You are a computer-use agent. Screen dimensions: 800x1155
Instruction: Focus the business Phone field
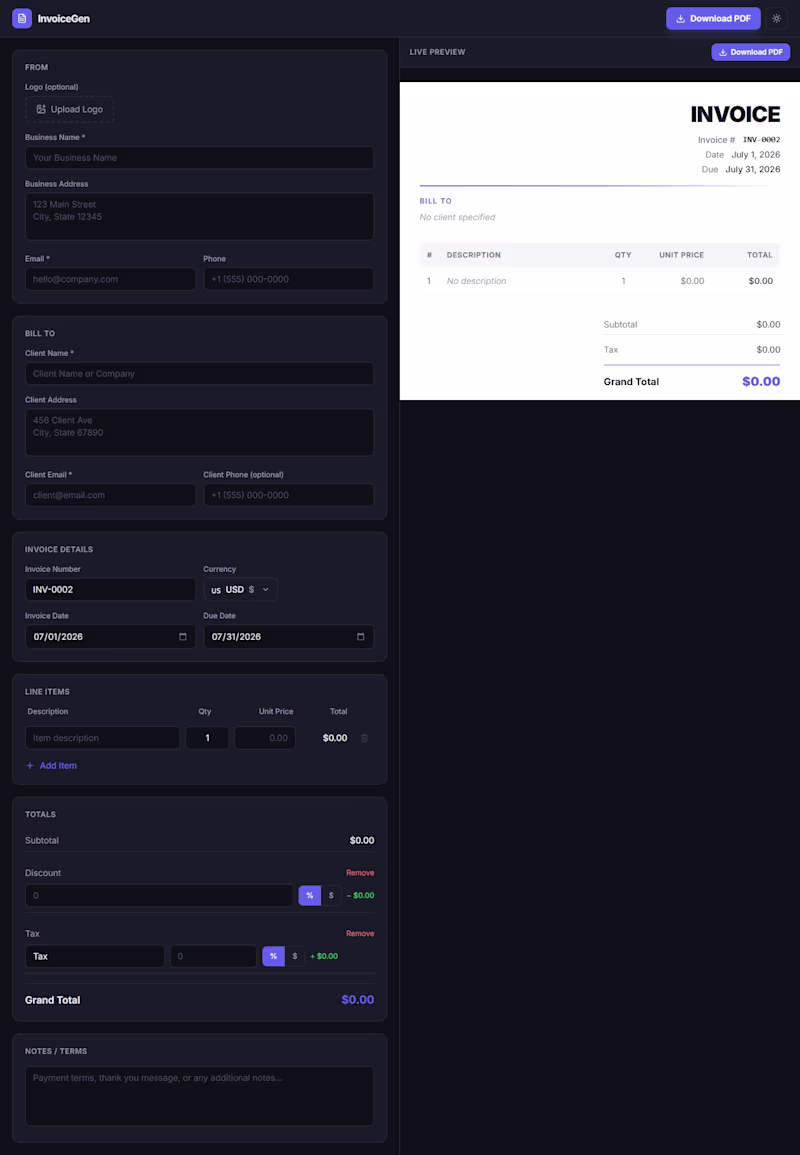(x=289, y=279)
